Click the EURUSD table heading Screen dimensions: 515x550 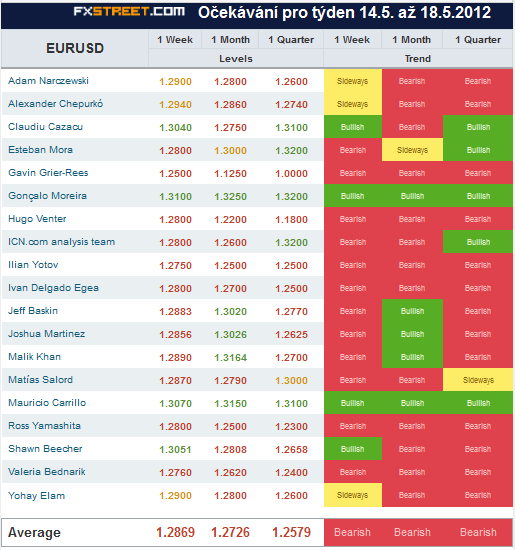point(75,48)
